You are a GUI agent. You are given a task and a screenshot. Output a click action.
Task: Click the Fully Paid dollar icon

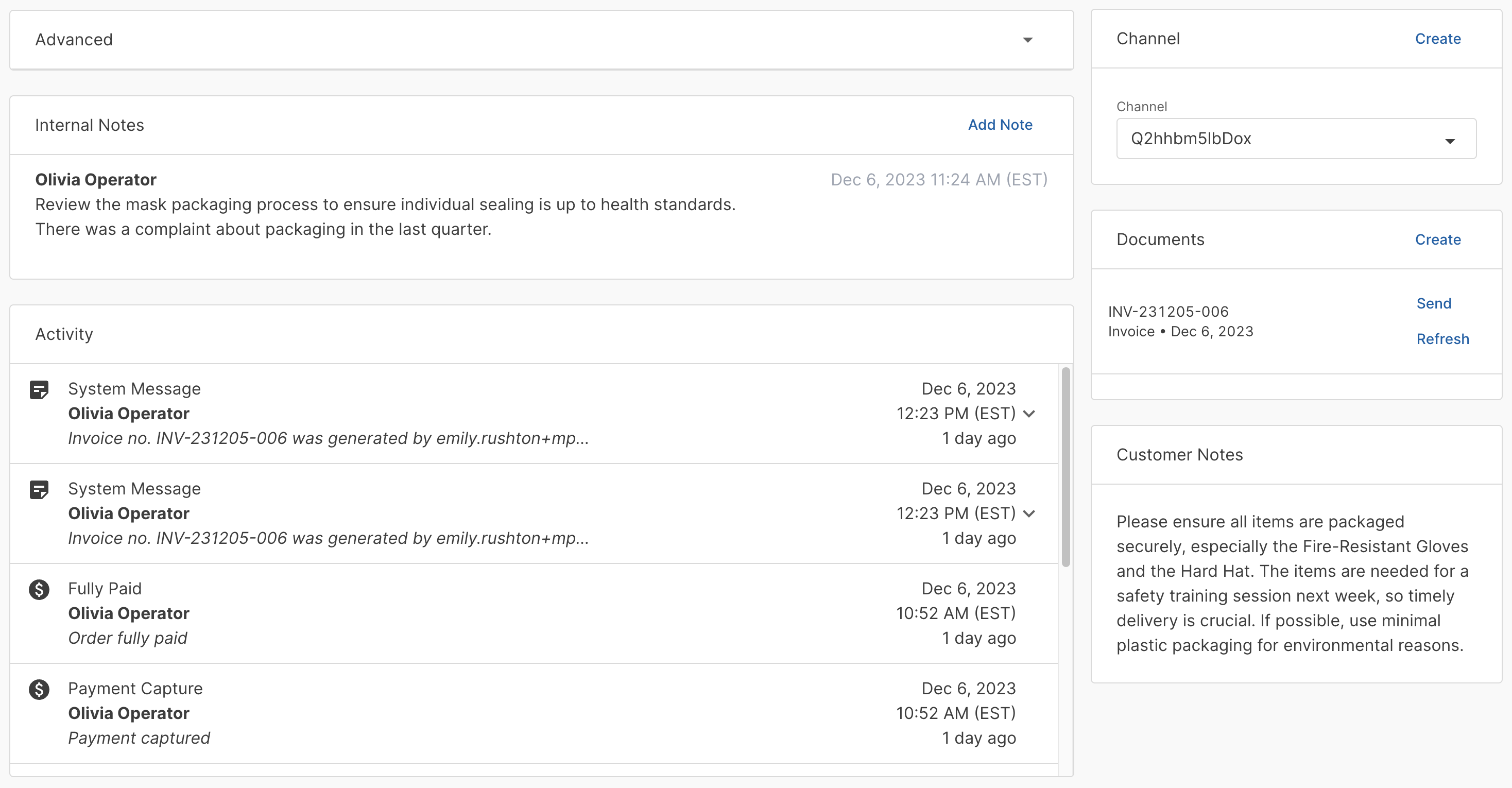tap(39, 589)
